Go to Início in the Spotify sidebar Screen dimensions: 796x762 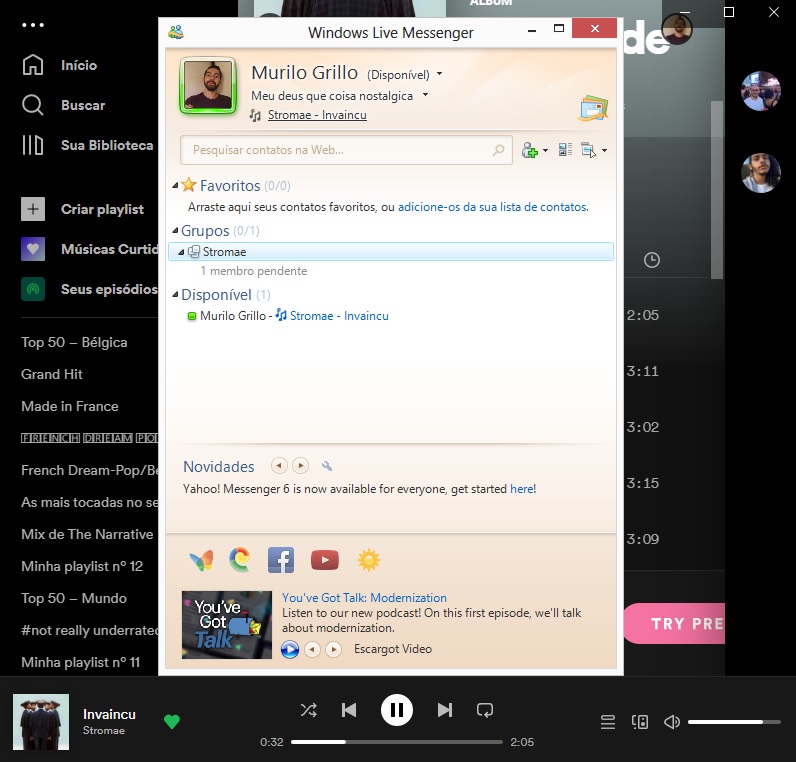click(x=78, y=65)
